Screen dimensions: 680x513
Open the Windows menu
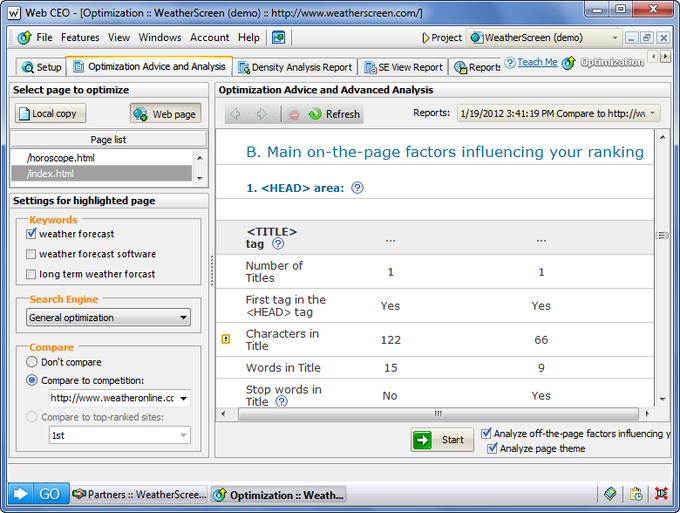click(x=160, y=38)
